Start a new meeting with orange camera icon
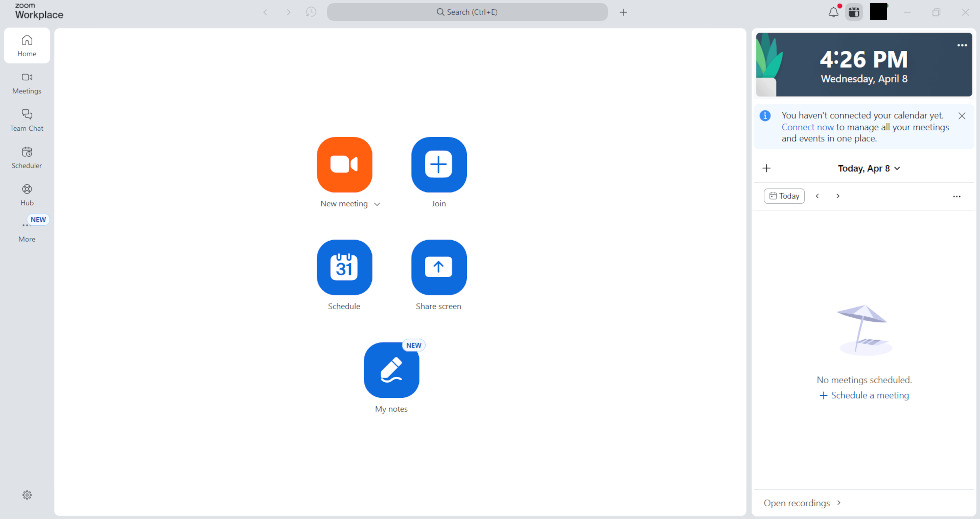The image size is (980, 519). coord(344,164)
